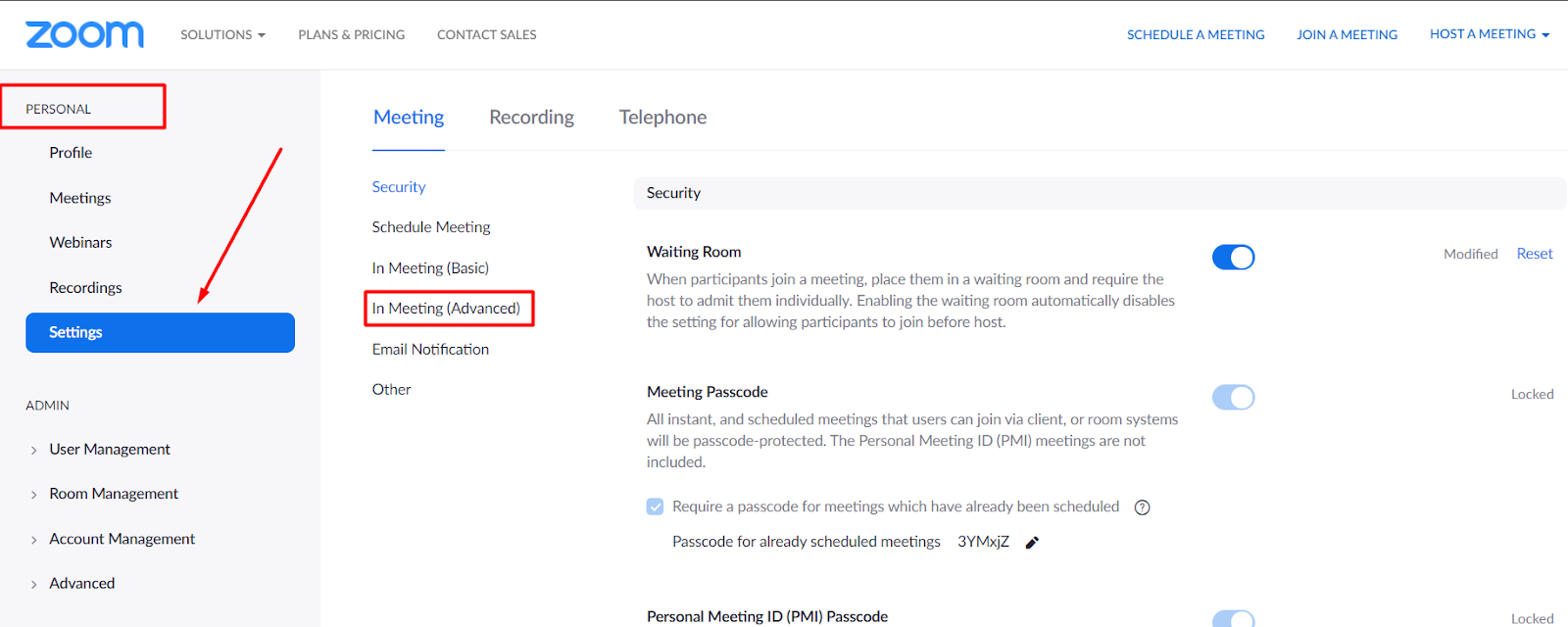
Task: Jump to Schedule Meeting section
Action: click(431, 227)
